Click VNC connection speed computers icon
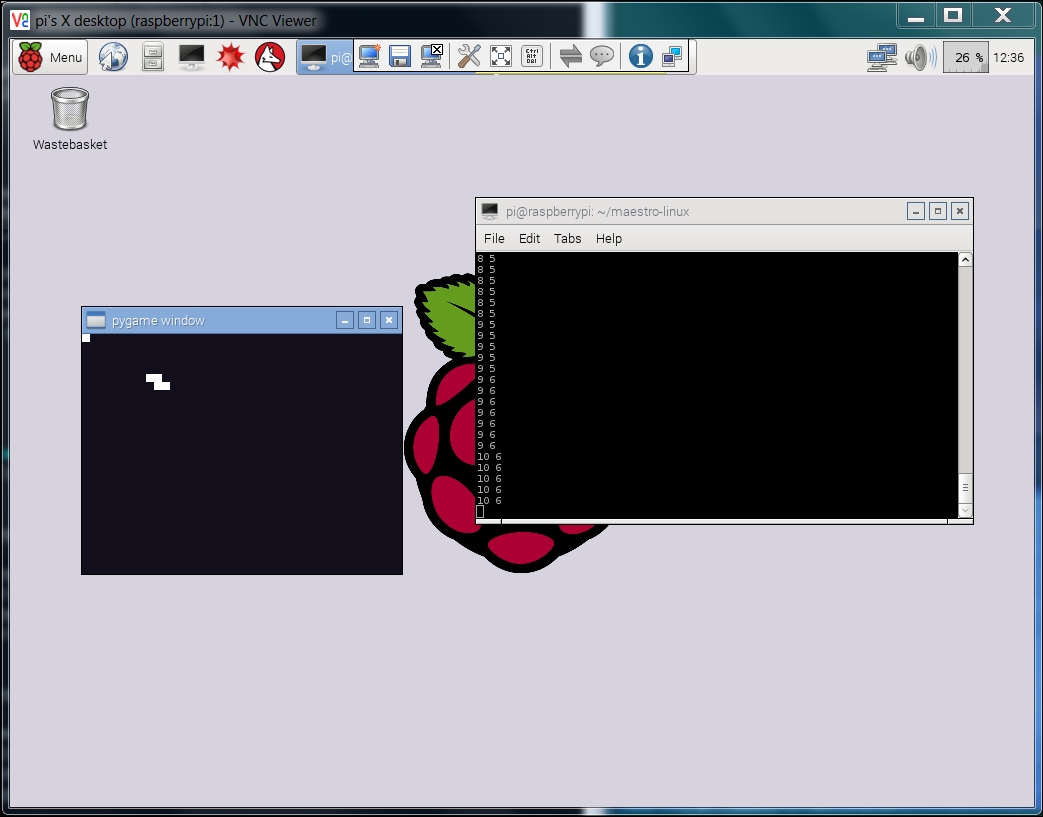The height and width of the screenshot is (817, 1043). (x=672, y=57)
